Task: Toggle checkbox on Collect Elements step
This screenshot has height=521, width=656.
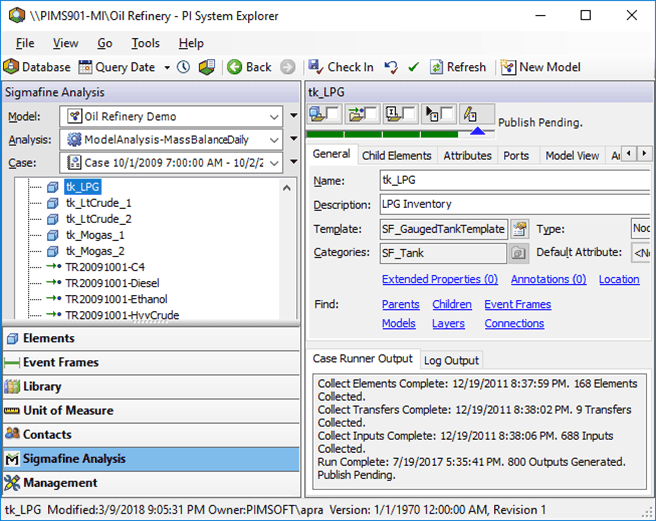Action: (332, 113)
